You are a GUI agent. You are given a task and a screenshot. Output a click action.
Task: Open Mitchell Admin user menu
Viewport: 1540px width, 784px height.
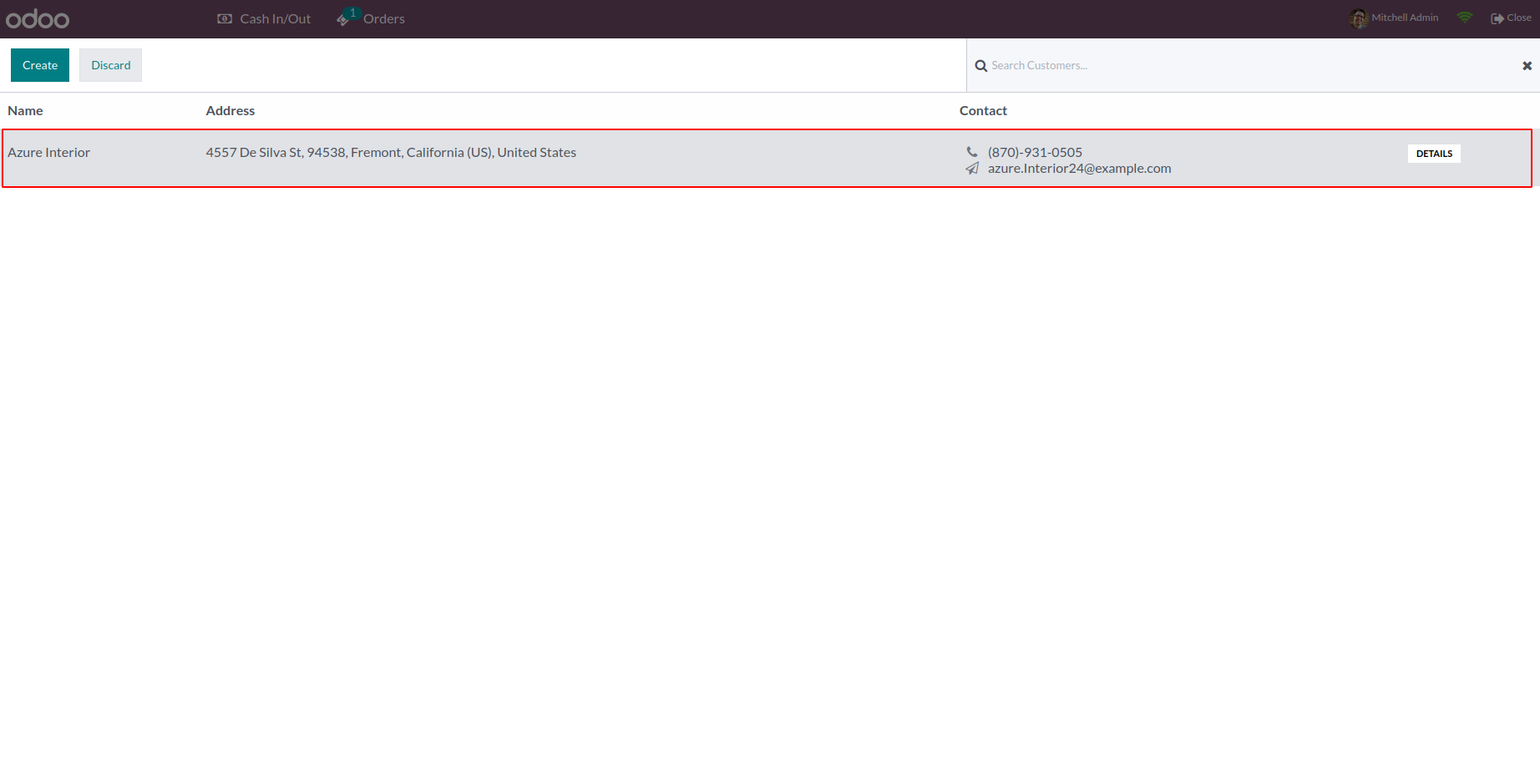1394,18
